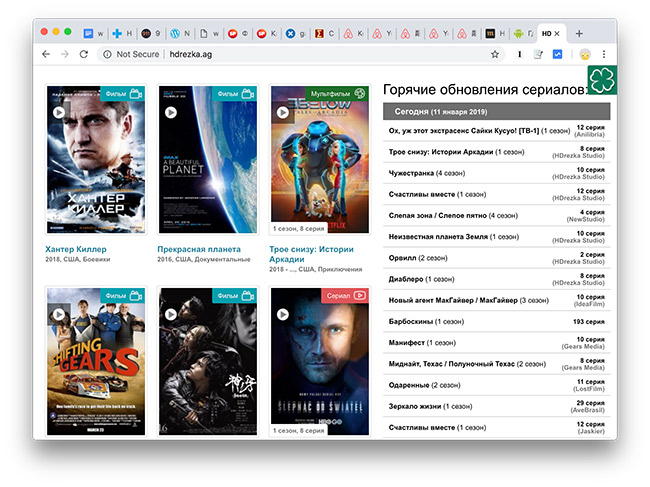This screenshot has height=487, width=650.
Task: Click play icon on Shifting Gears poster
Action: (x=59, y=314)
